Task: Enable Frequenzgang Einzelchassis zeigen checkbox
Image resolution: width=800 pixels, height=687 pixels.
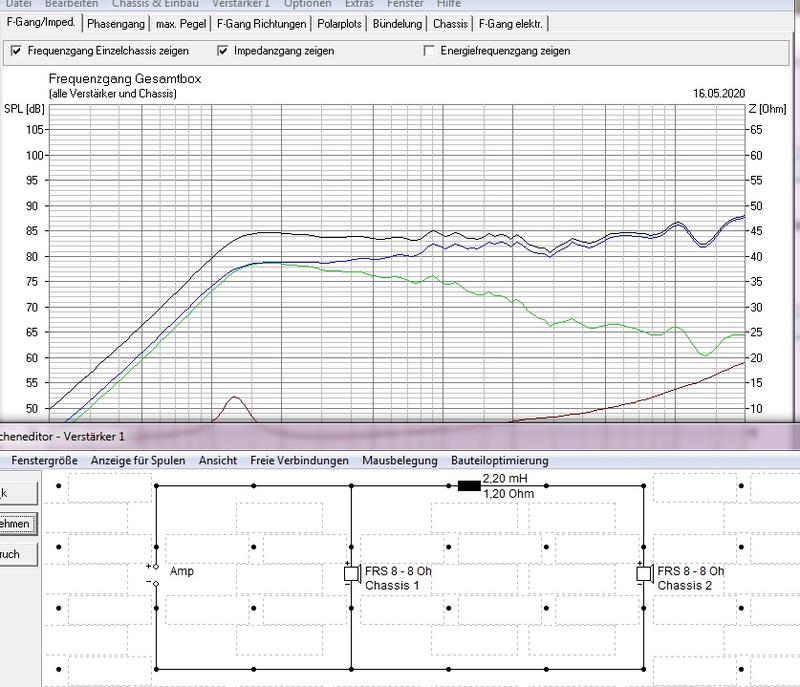Action: tap(16, 51)
